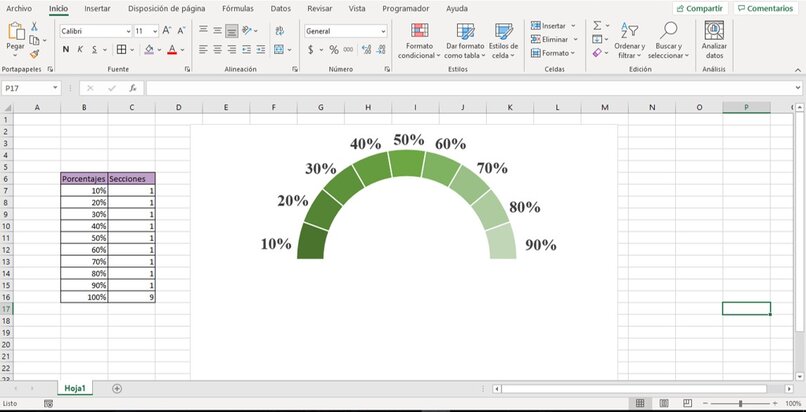The width and height of the screenshot is (806, 412).
Task: Expand the General number format dropdown
Action: [x=382, y=31]
